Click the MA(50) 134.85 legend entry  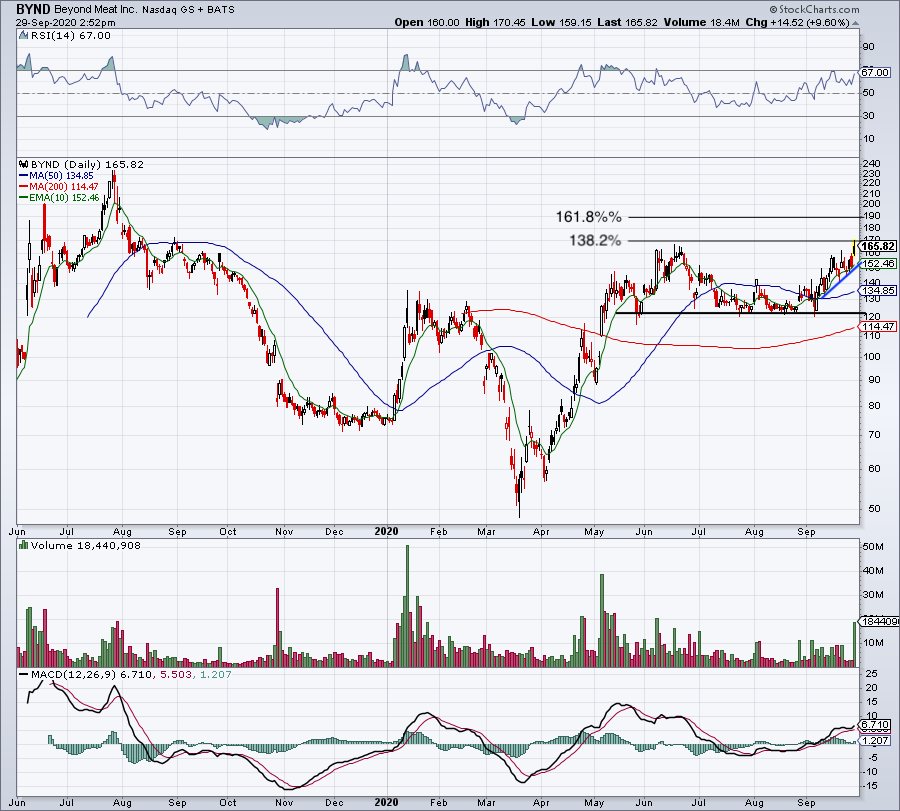pyautogui.click(x=56, y=176)
